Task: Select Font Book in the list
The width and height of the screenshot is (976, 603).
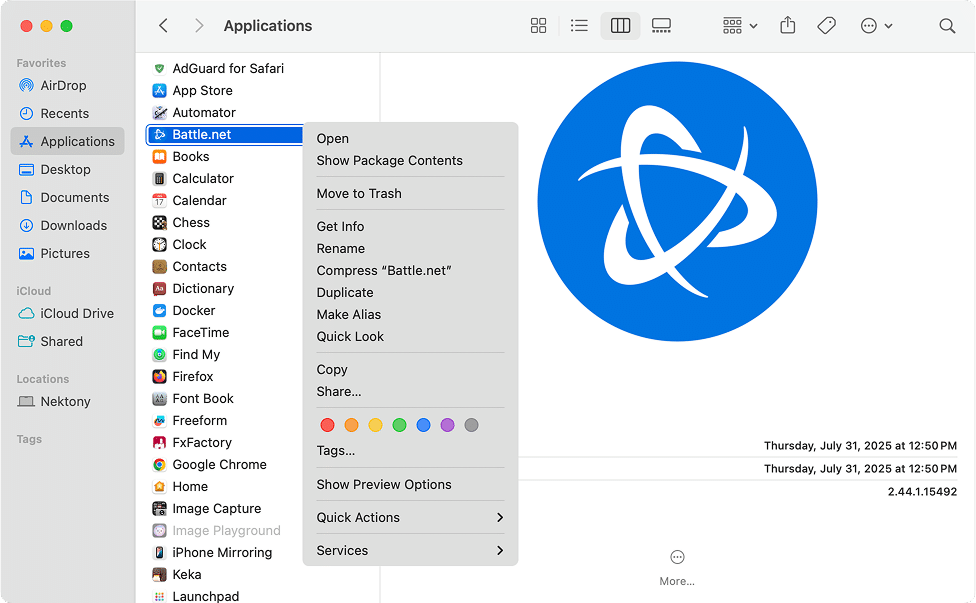Action: coord(193,398)
